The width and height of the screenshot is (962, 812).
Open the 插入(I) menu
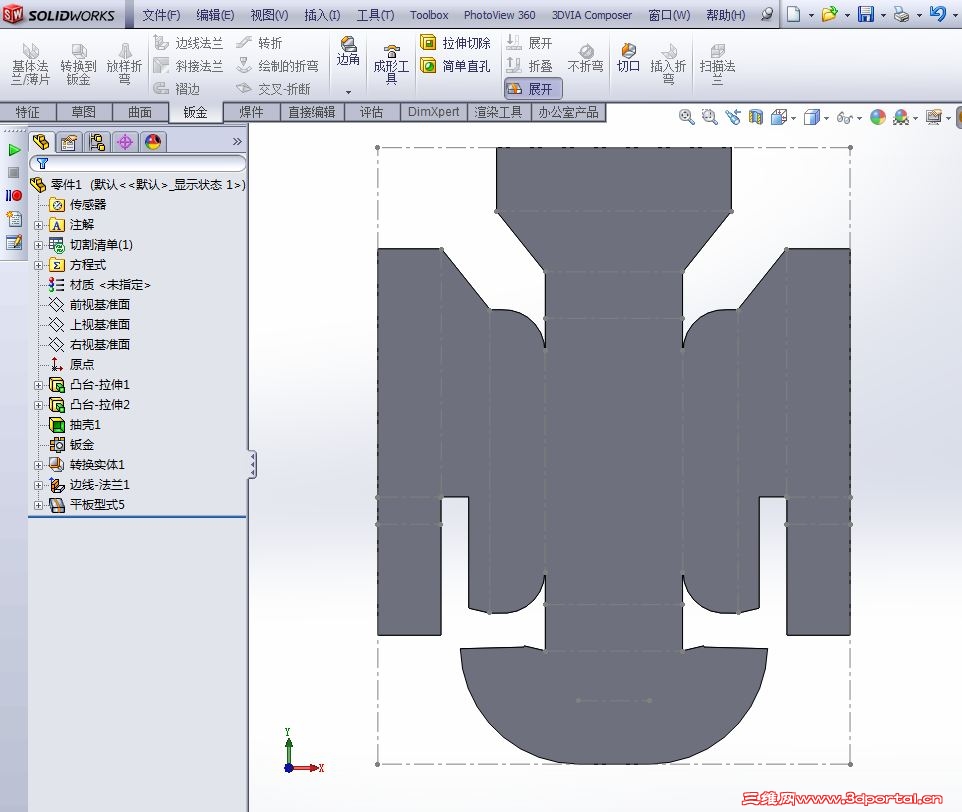tap(322, 15)
